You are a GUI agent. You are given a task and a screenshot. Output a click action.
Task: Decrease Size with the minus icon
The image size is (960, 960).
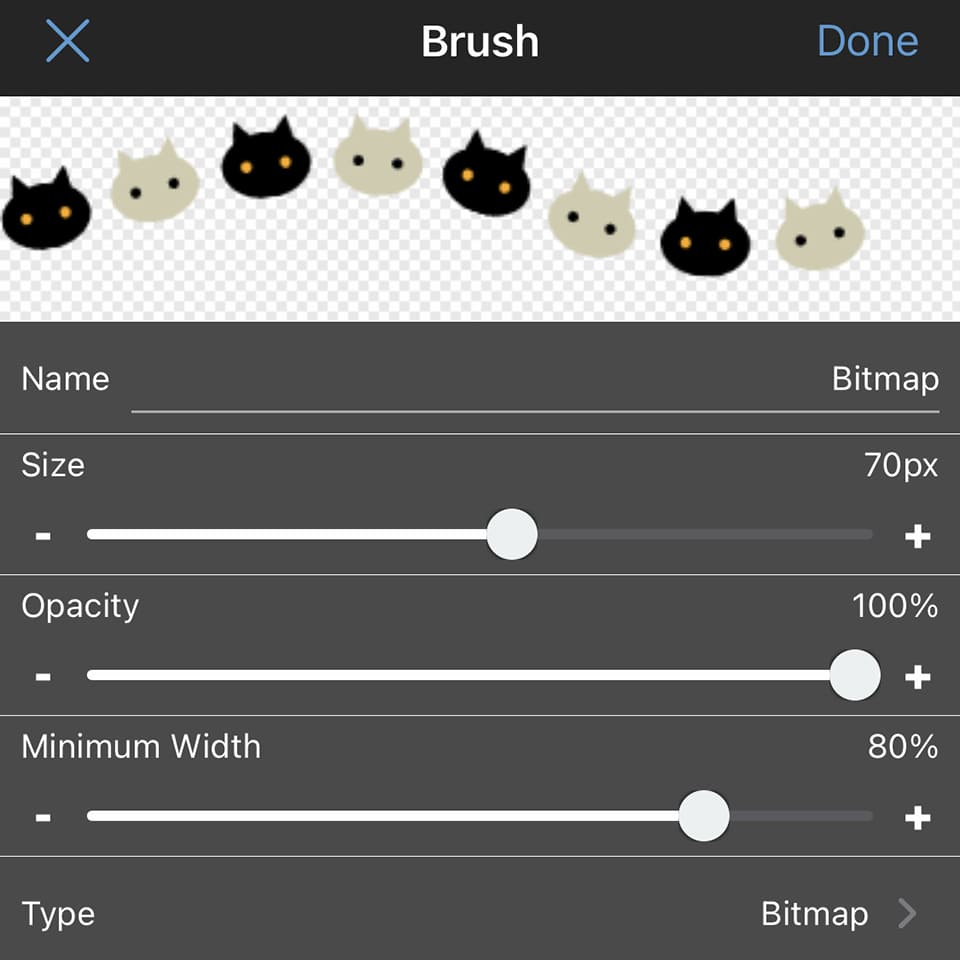[x=43, y=536]
